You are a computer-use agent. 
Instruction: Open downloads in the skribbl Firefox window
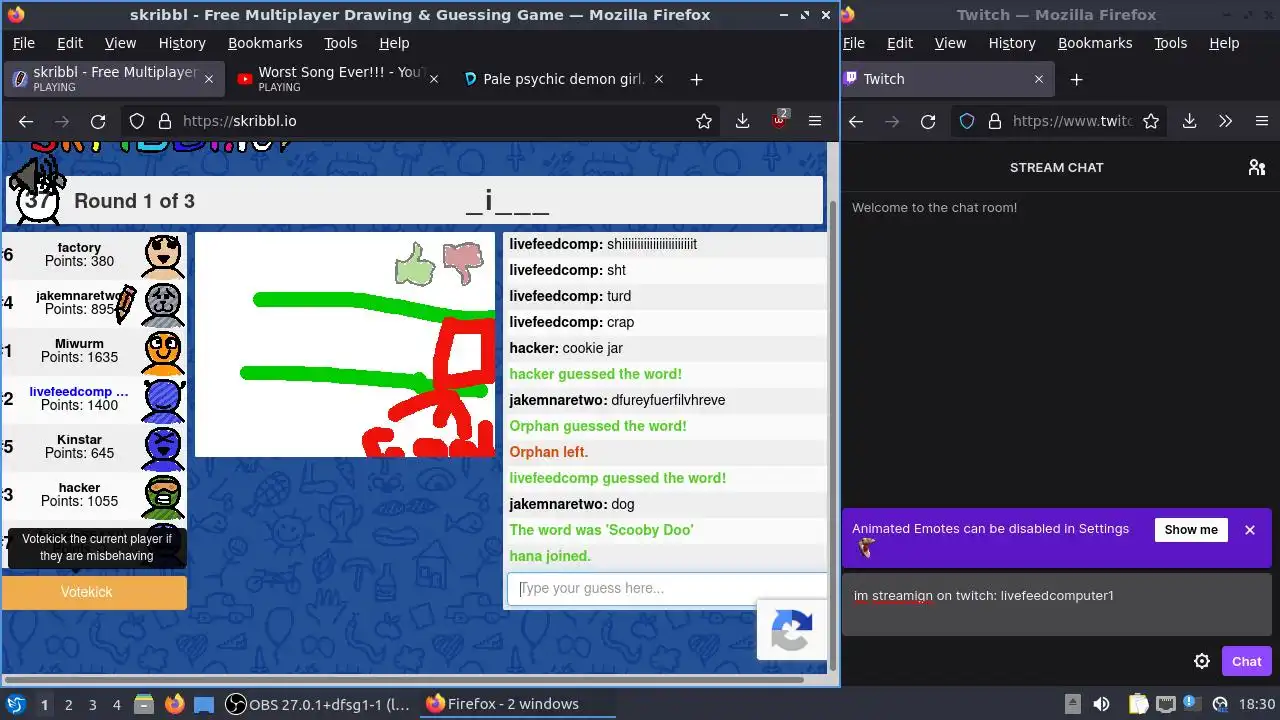(x=742, y=121)
